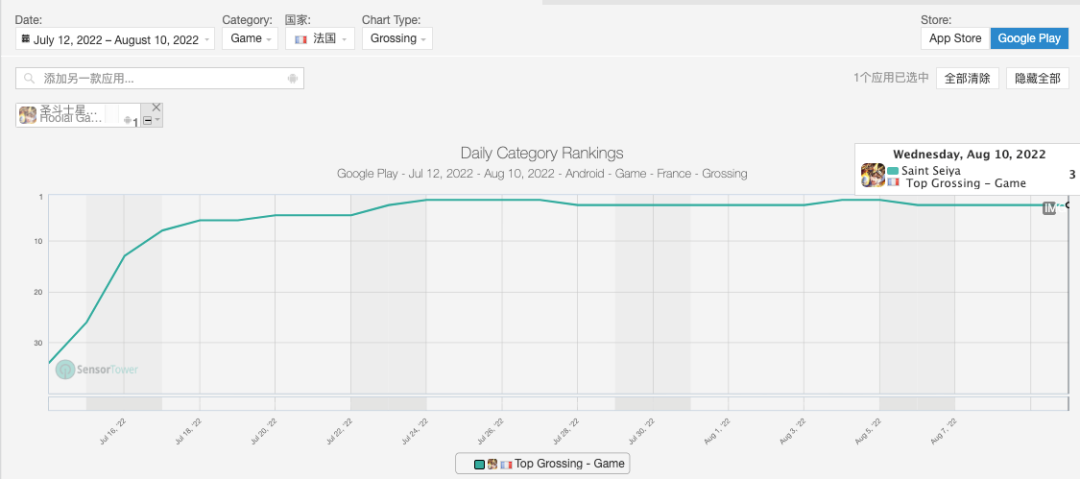The width and height of the screenshot is (1080, 479).
Task: Click the teal legend color swatch
Action: point(479,465)
